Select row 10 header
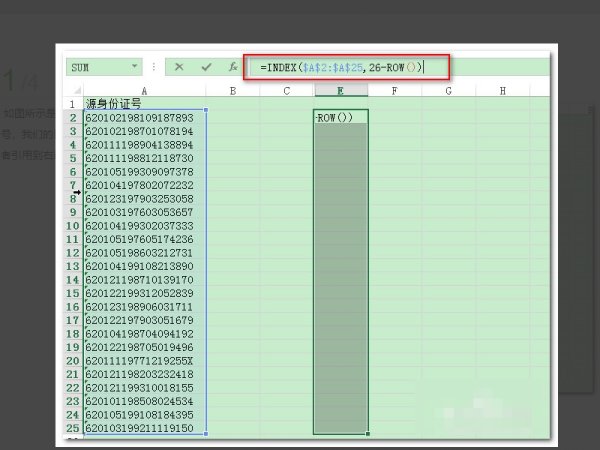600x450 pixels. [73, 226]
